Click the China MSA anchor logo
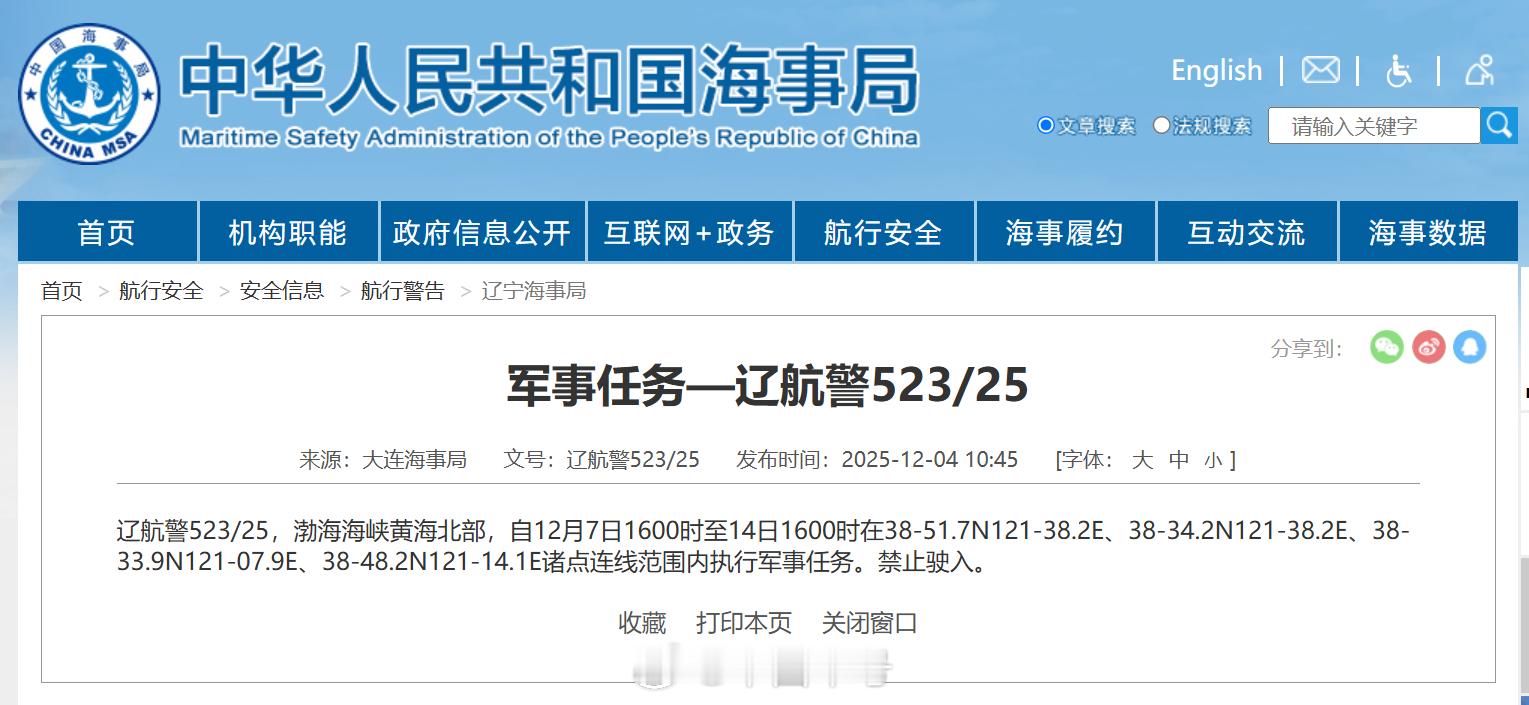Viewport: 1529px width, 705px height. click(x=89, y=93)
